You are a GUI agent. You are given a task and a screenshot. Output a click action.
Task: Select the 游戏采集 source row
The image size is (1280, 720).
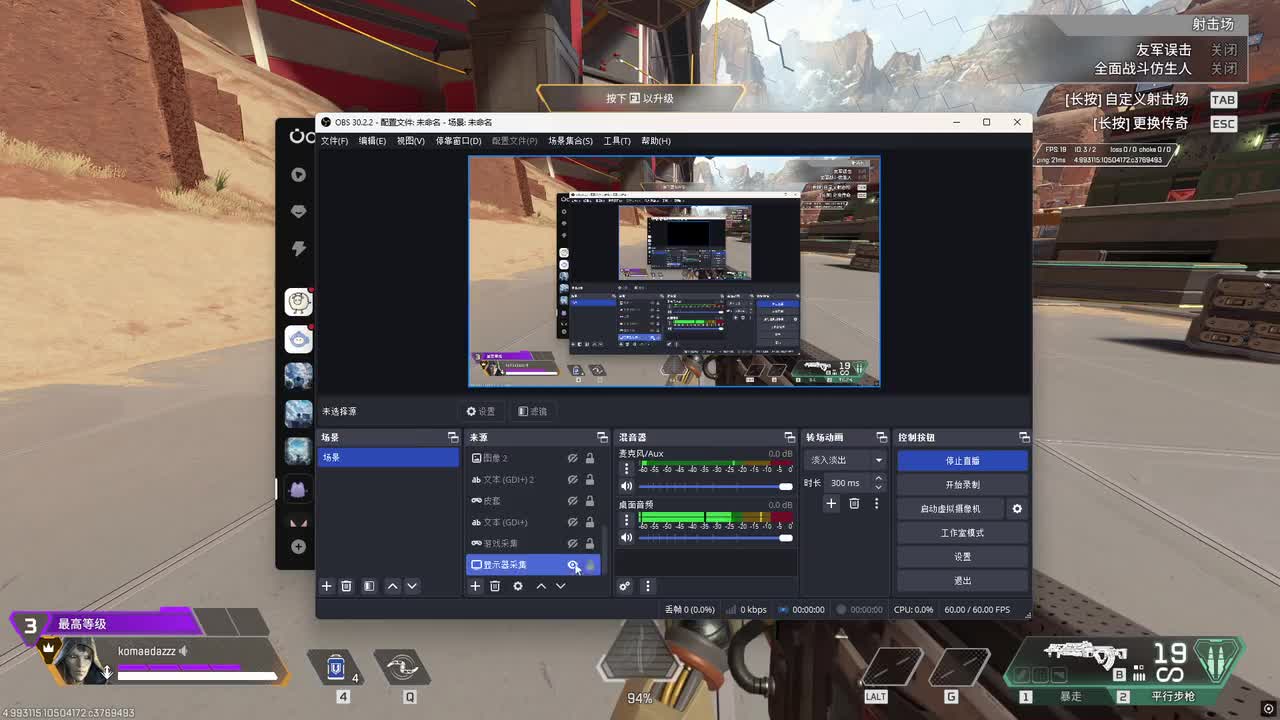533,544
